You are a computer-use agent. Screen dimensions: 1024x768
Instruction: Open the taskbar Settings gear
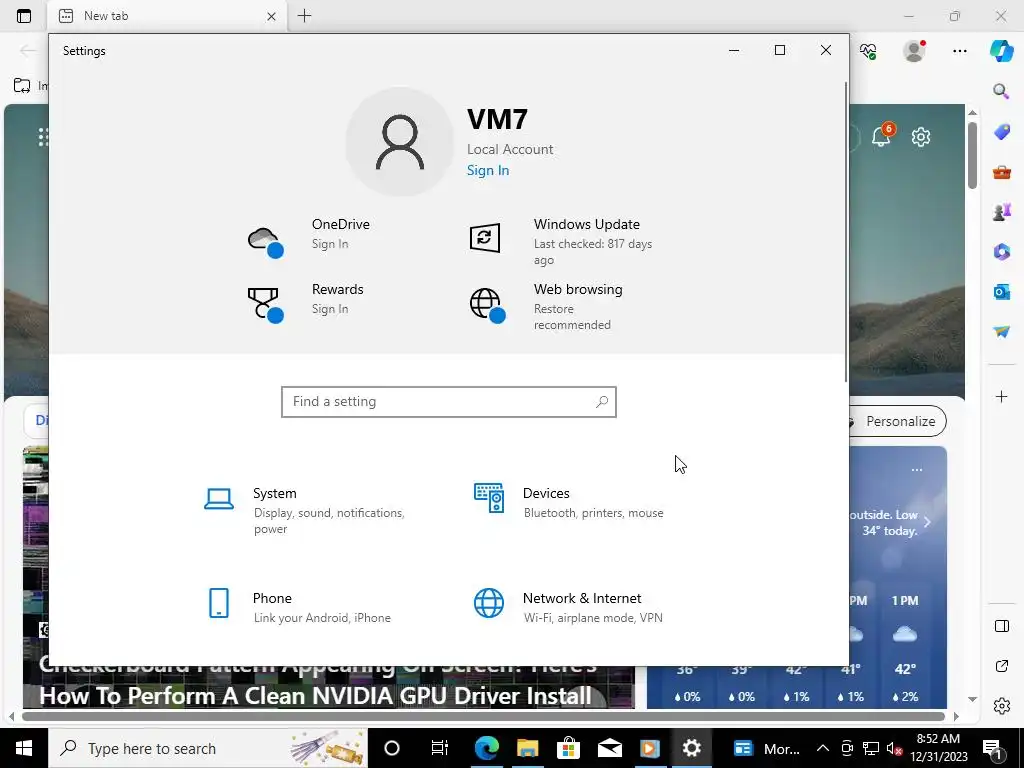(692, 748)
